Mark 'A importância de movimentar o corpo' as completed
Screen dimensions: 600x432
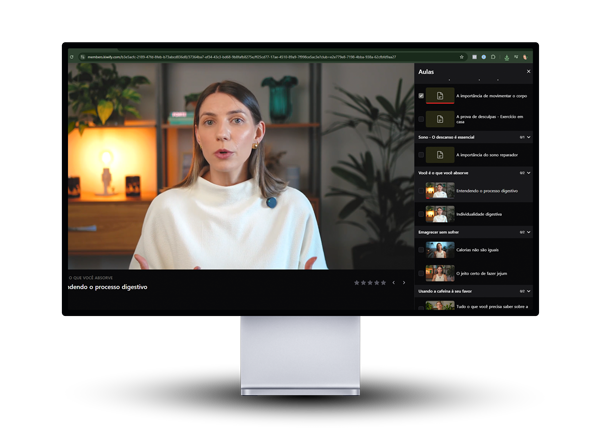point(421,96)
